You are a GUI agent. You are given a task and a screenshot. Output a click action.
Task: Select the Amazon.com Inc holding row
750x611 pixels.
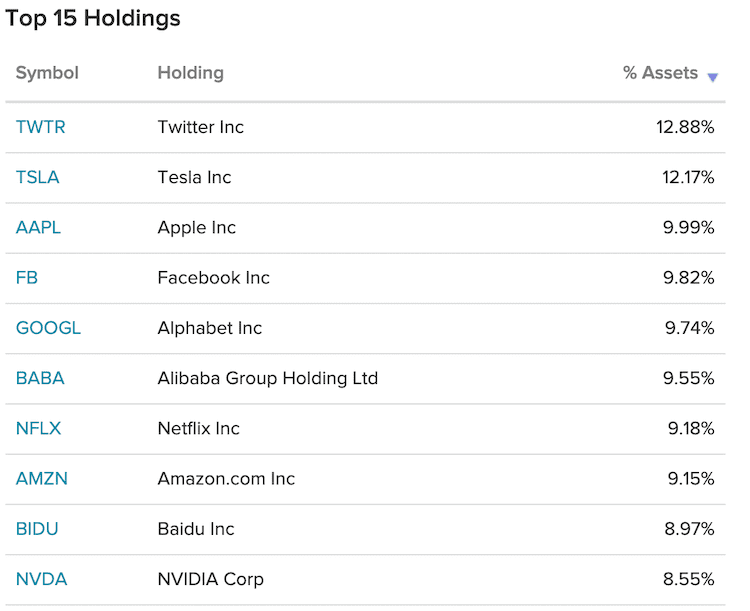[x=226, y=478]
